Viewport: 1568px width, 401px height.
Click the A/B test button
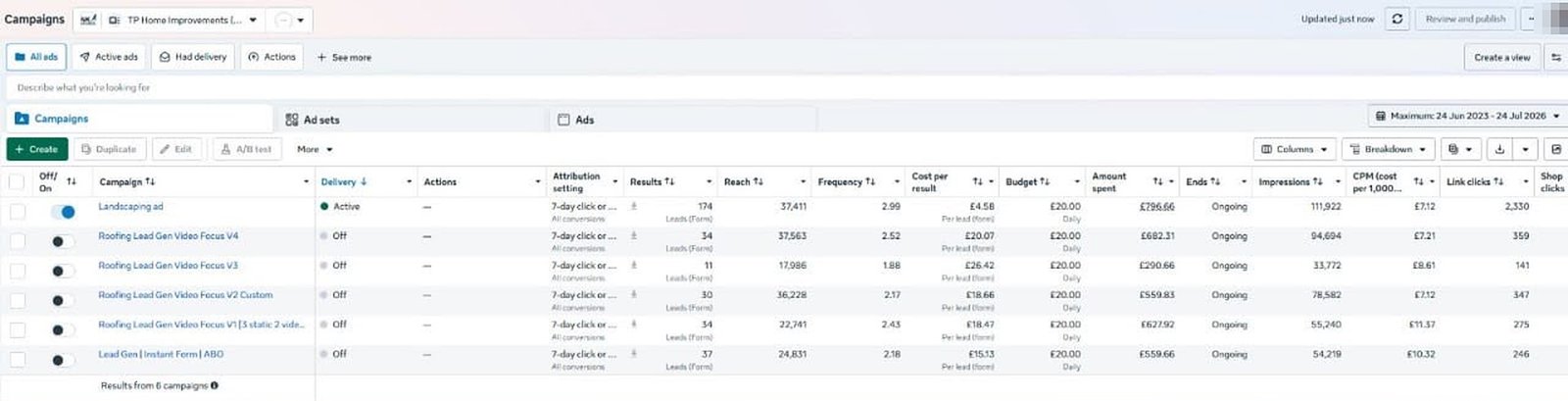point(247,149)
